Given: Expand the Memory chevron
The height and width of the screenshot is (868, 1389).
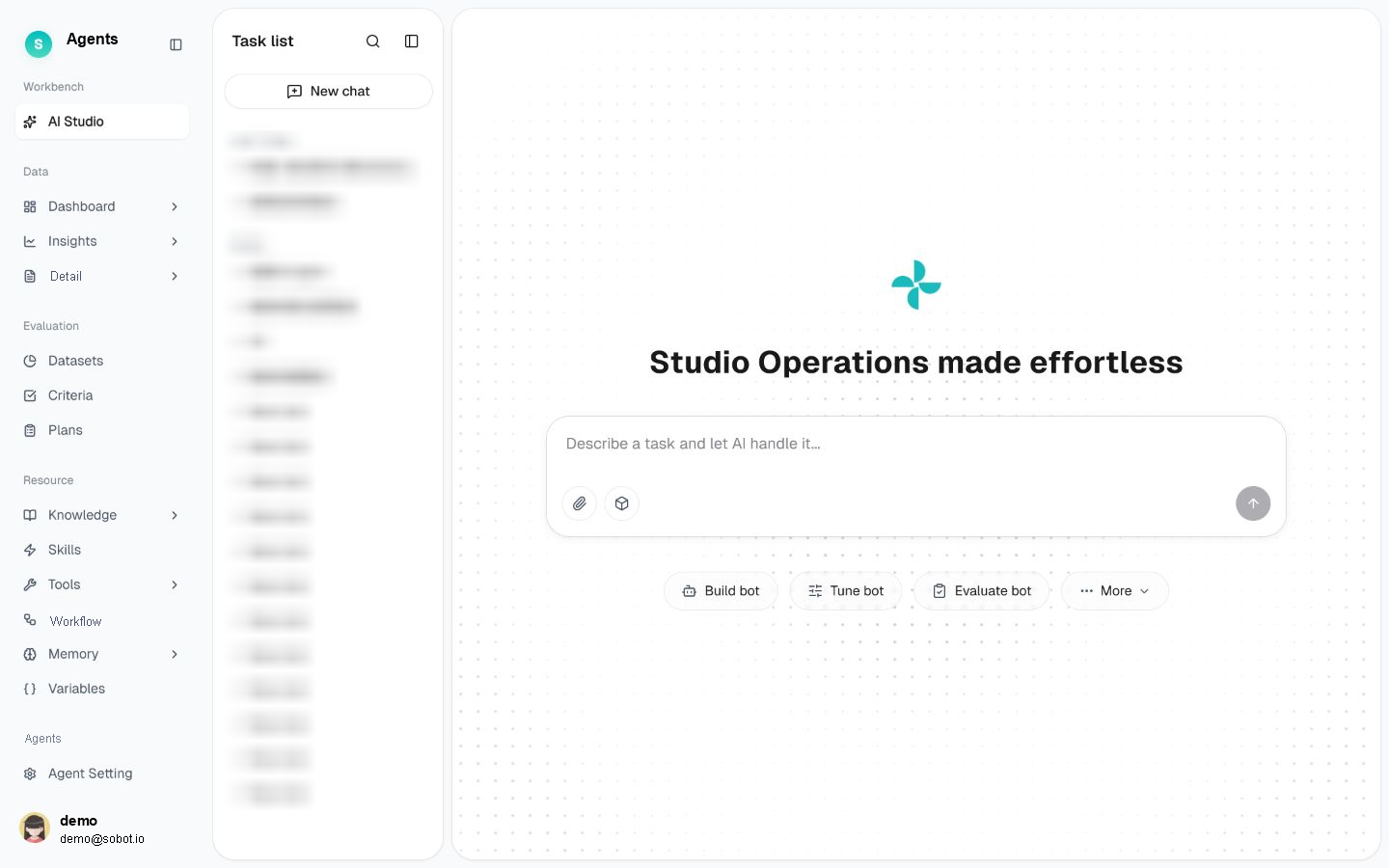Looking at the screenshot, I should [175, 654].
